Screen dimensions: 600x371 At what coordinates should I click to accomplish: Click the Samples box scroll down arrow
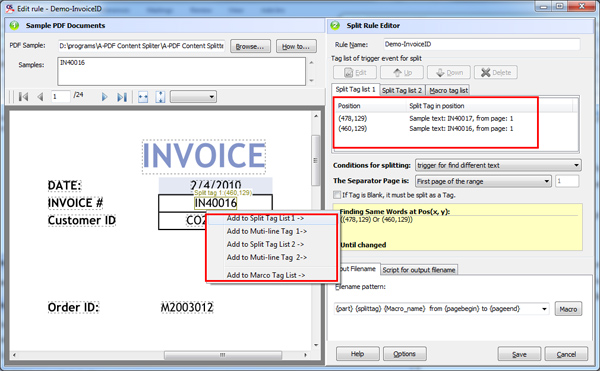[311, 81]
